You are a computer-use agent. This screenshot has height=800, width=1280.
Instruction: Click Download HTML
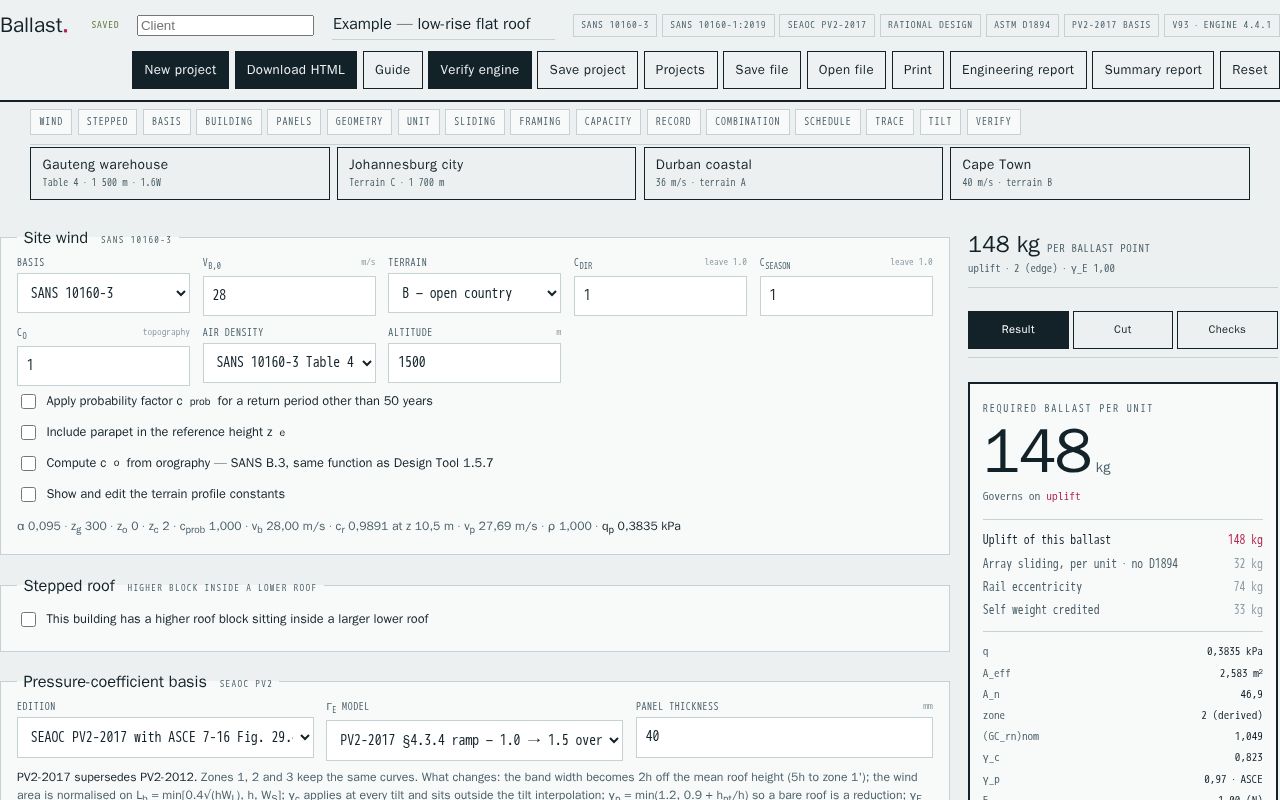coord(296,70)
